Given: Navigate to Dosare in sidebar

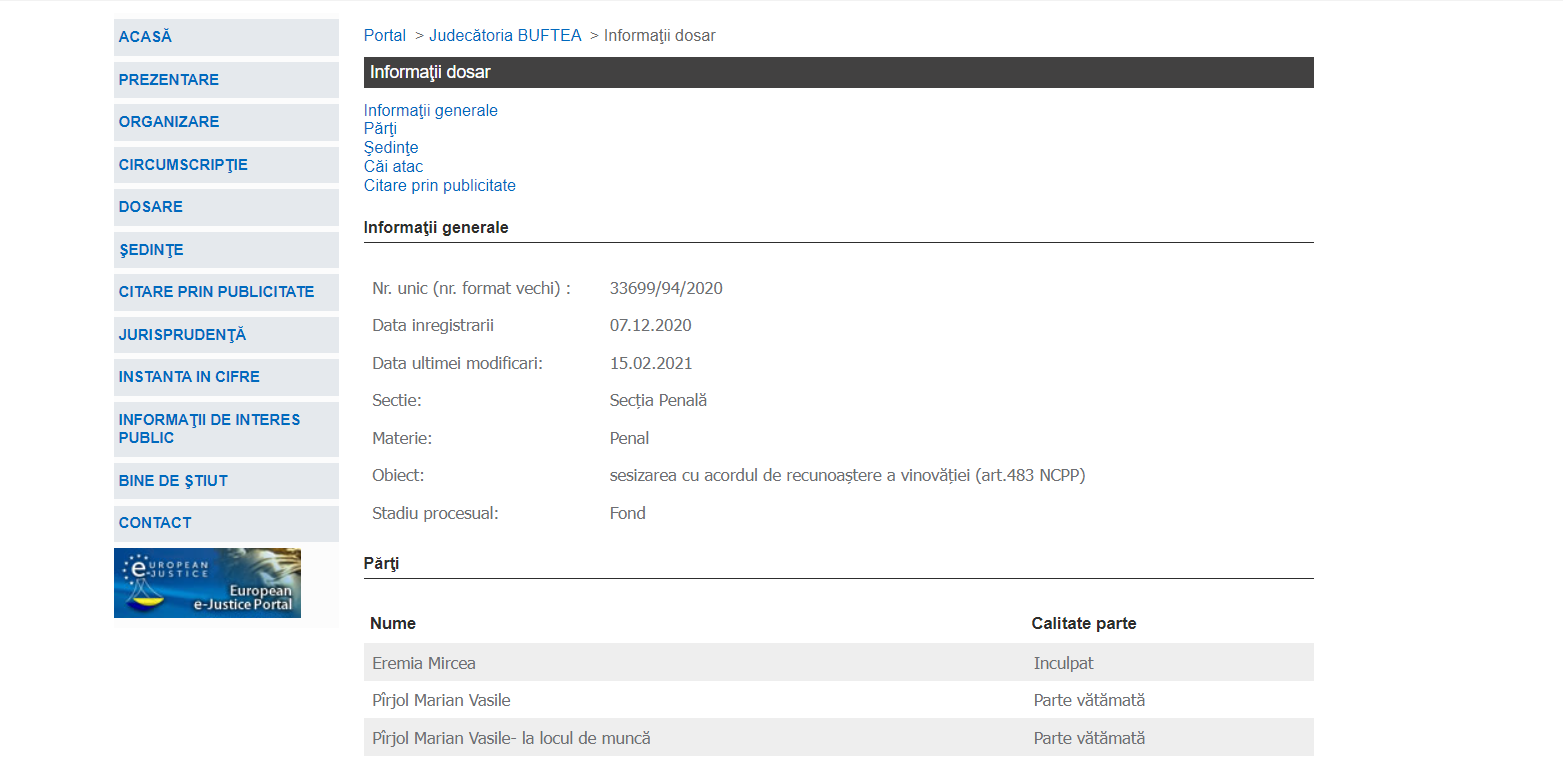Looking at the screenshot, I should pos(150,207).
